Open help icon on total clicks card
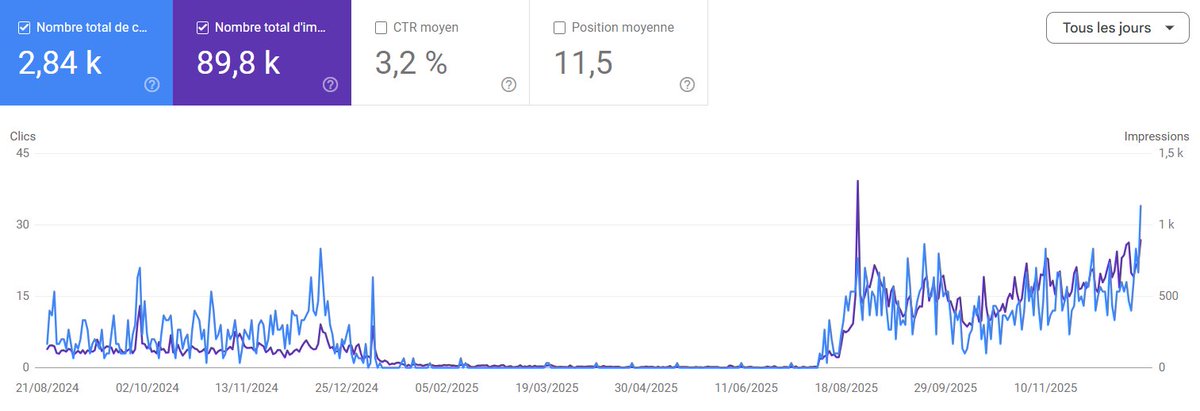The width and height of the screenshot is (1200, 411). (x=152, y=85)
